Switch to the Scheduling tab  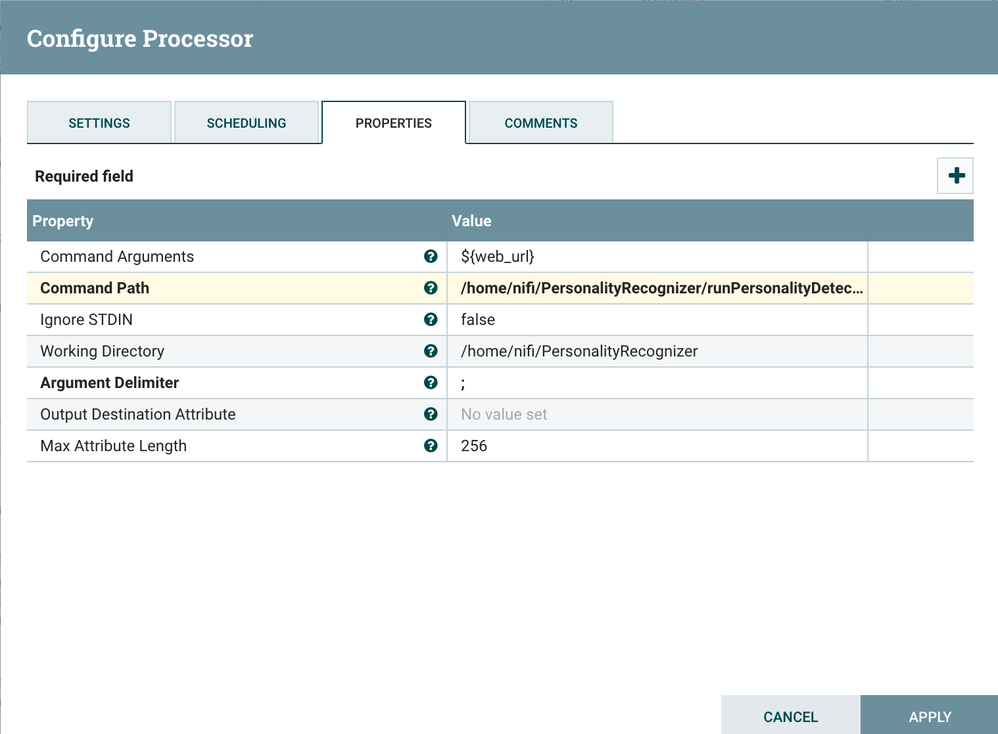[x=246, y=123]
